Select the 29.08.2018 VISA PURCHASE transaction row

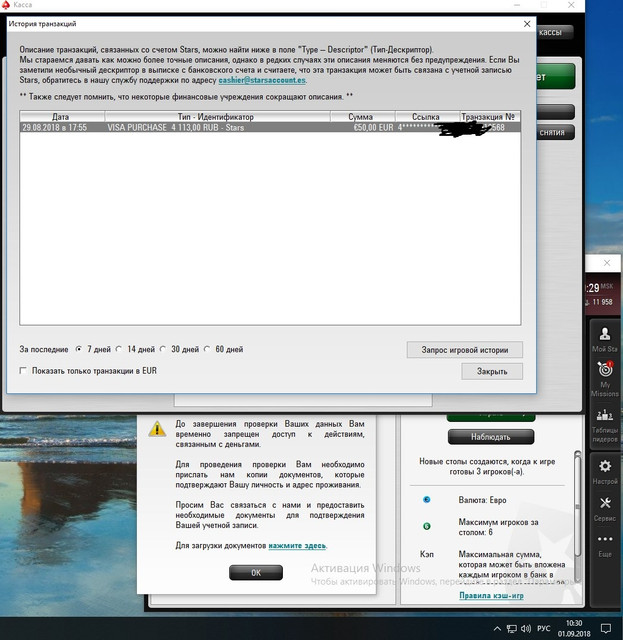(x=270, y=127)
